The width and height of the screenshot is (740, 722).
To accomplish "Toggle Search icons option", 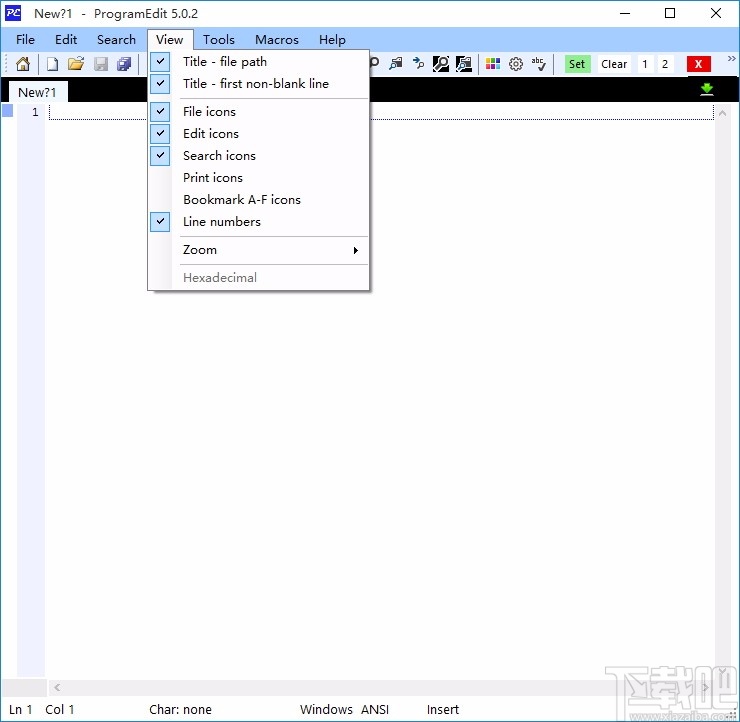I will coord(258,156).
